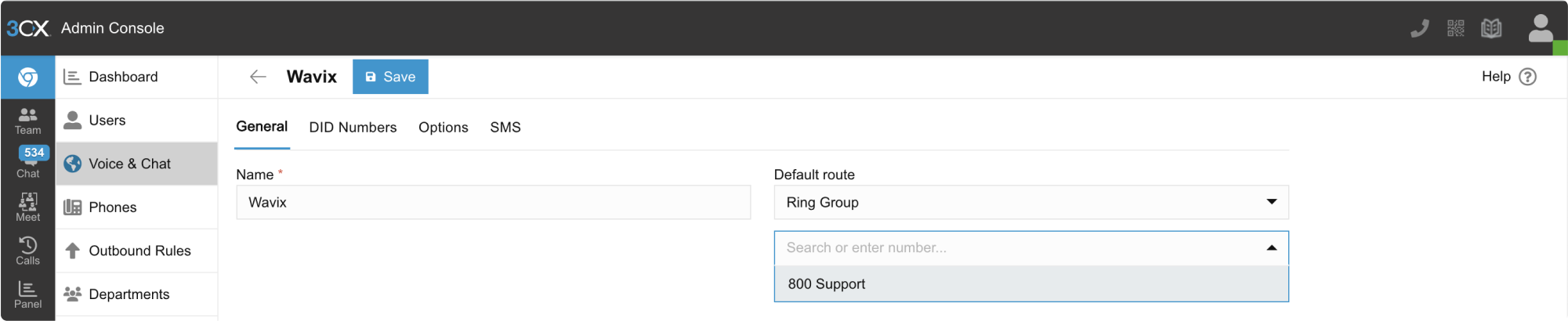The image size is (1568, 321).
Task: Click the phone dialer icon in header
Action: point(1419,29)
